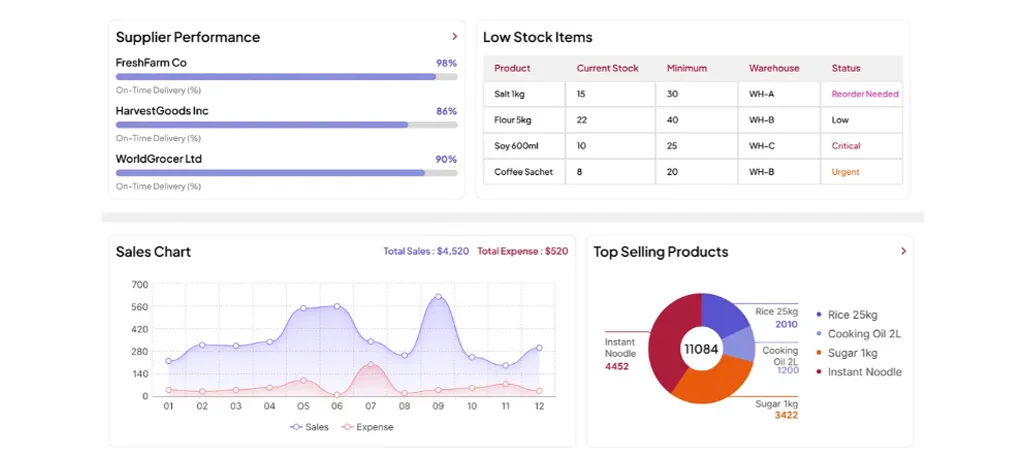The image size is (1026, 466).
Task: Click HarvestGoods Inc 86% value
Action: pos(446,111)
